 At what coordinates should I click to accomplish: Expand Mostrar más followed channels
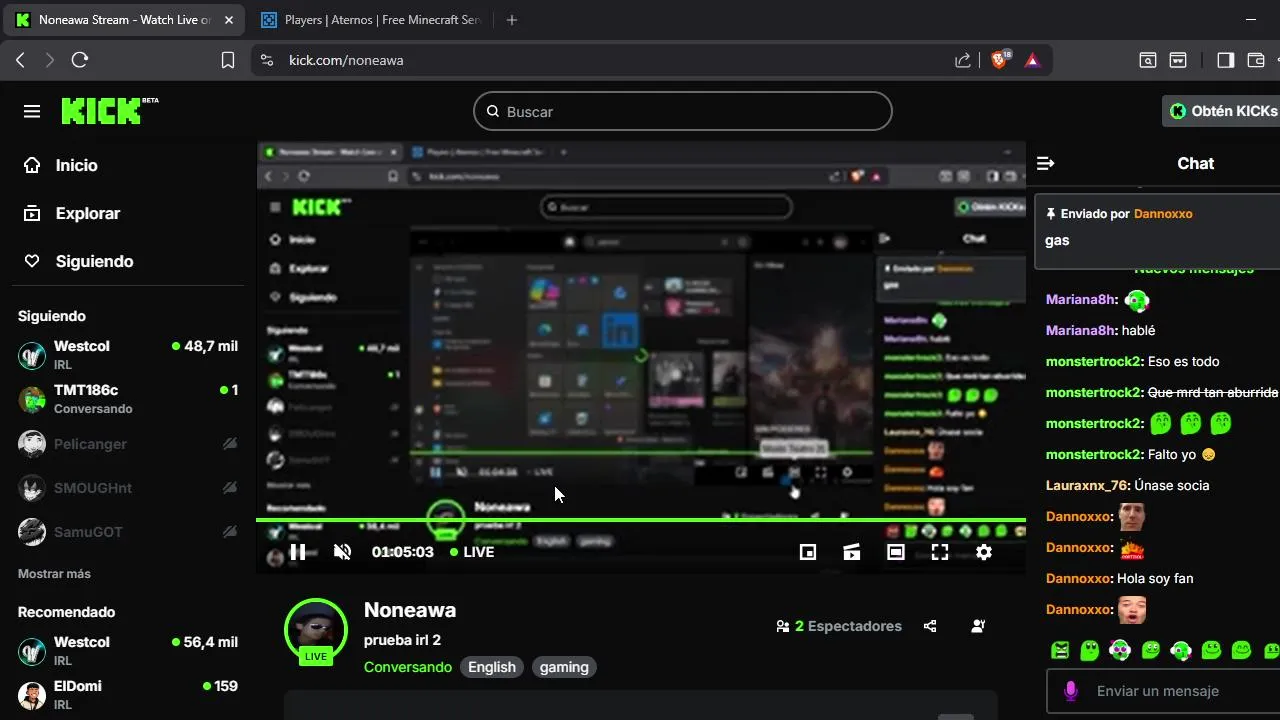(x=54, y=574)
